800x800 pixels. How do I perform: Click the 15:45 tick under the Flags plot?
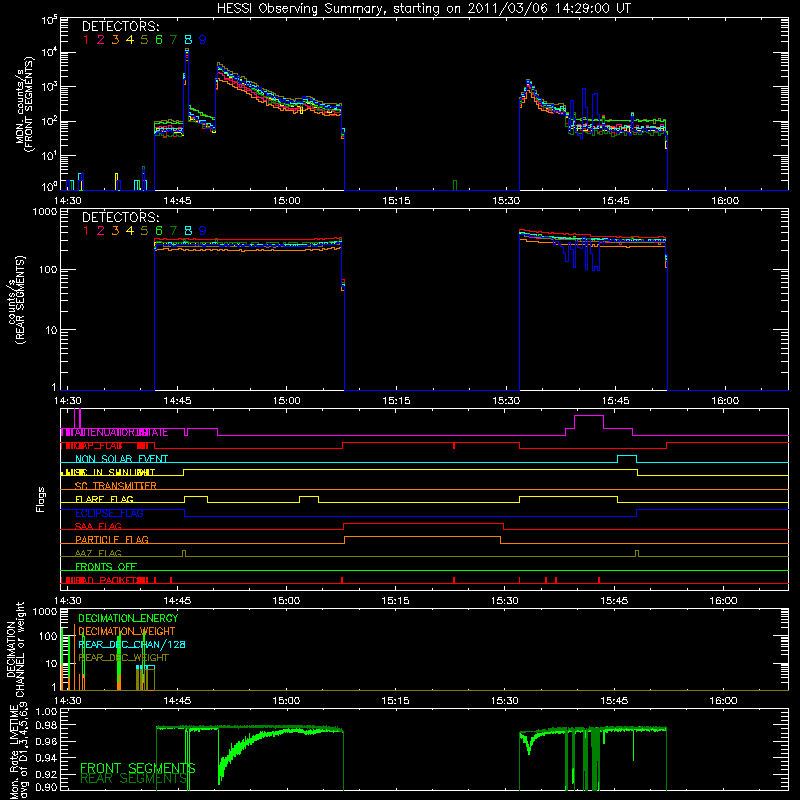tap(614, 601)
